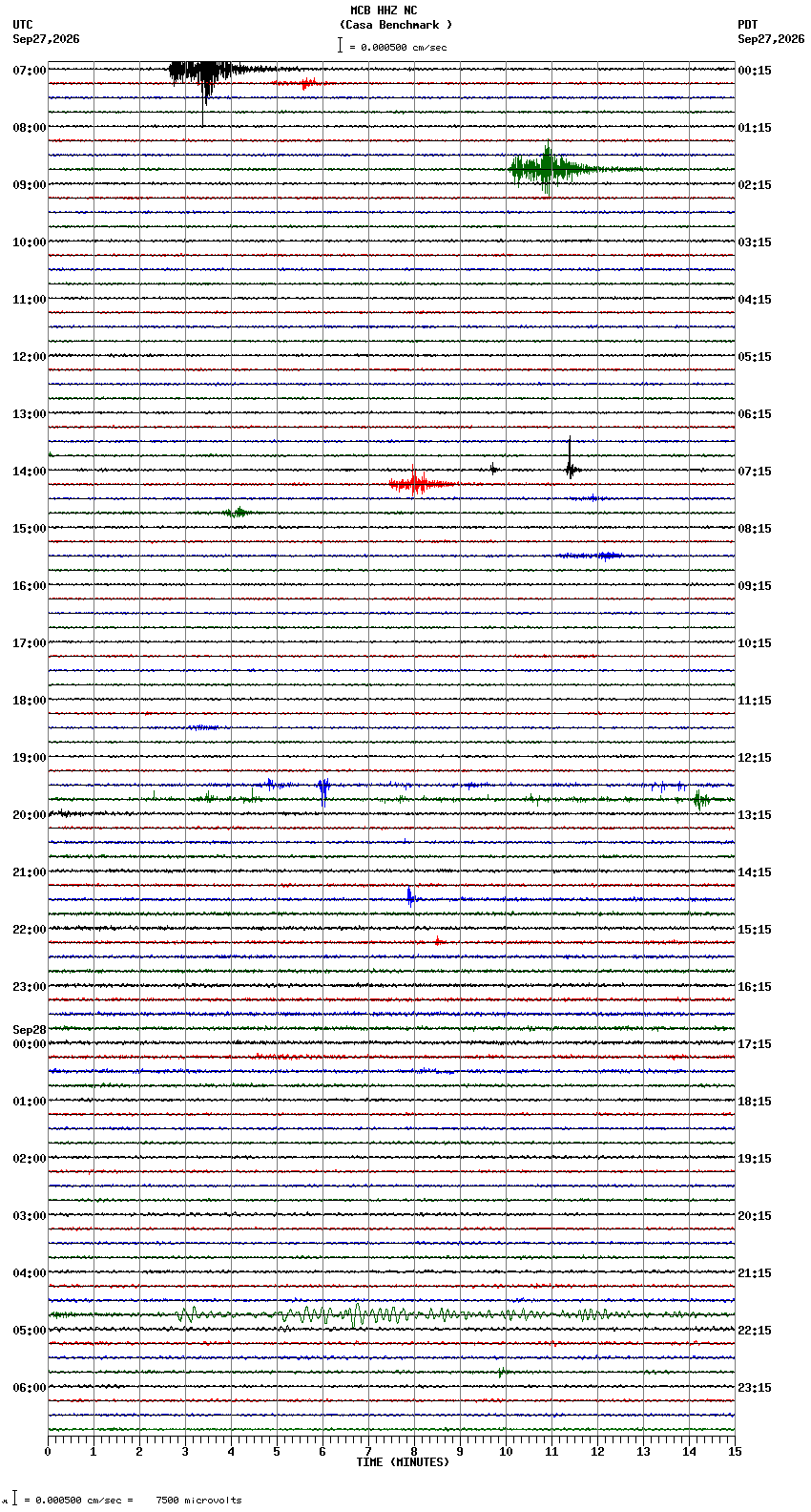Image resolution: width=811 pixels, height=1512 pixels.
Task: Click the '03:00' UTC time label
Action: pyautogui.click(x=30, y=1216)
